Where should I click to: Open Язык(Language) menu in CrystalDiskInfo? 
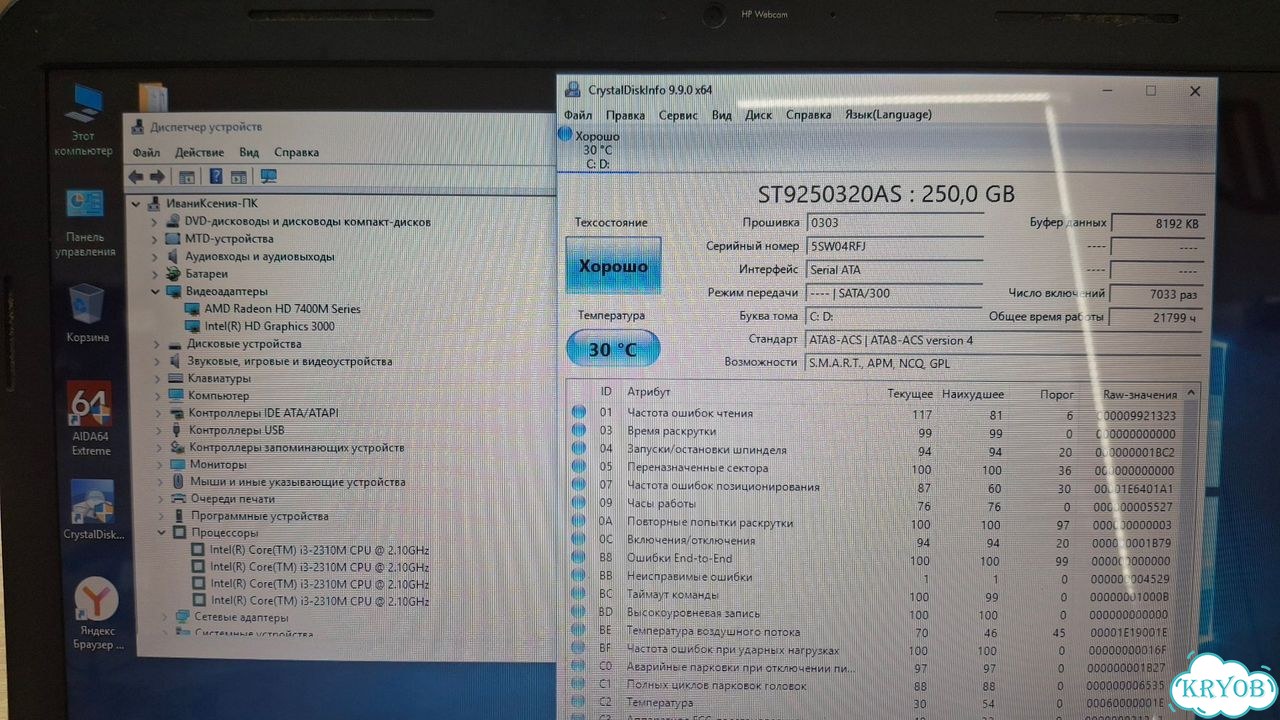coord(888,115)
